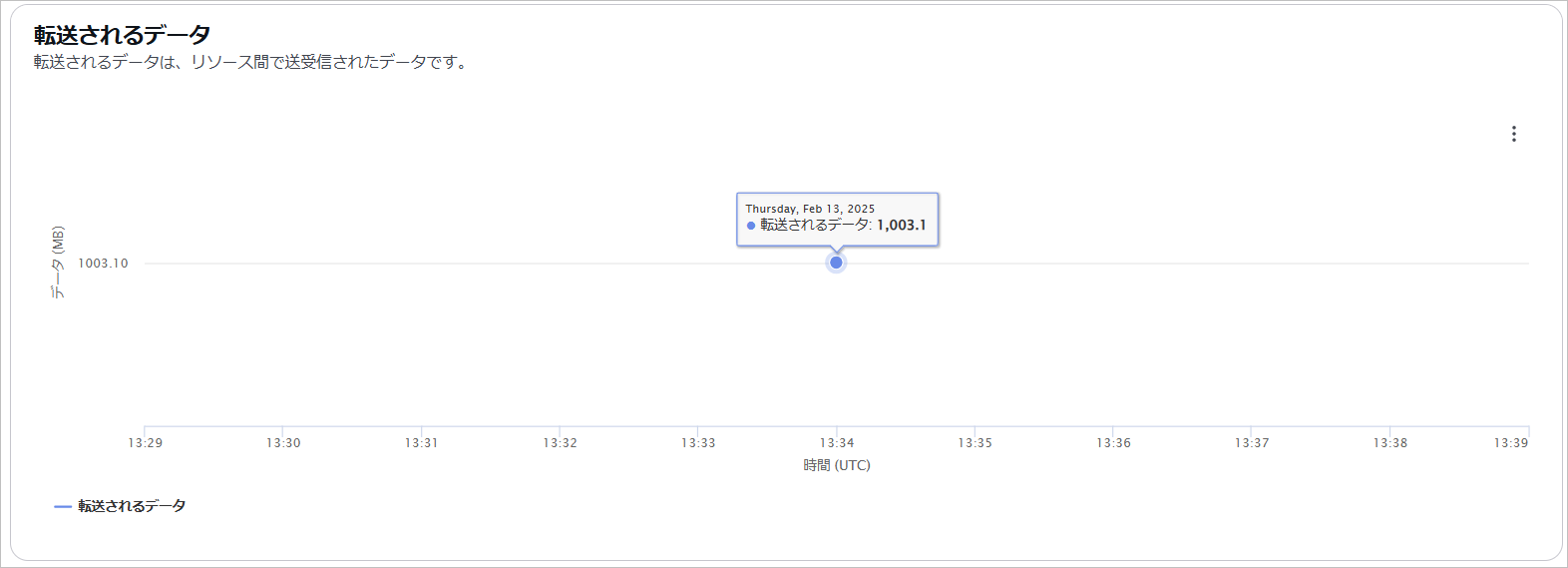Click the 13:37 time axis label

1252,443
